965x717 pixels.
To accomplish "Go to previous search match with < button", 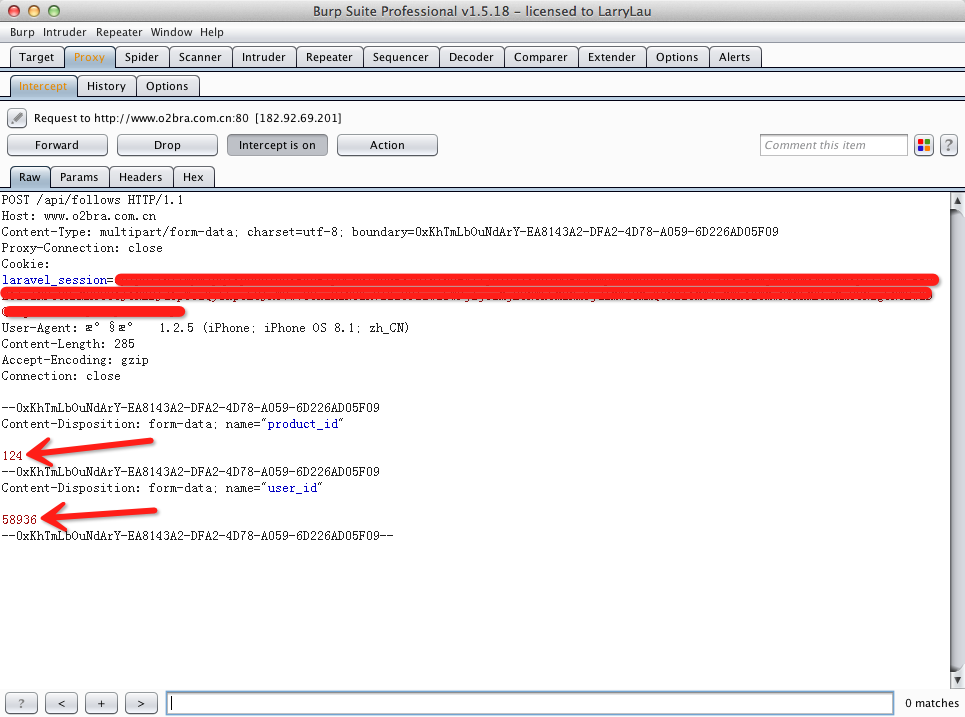I will point(62,703).
